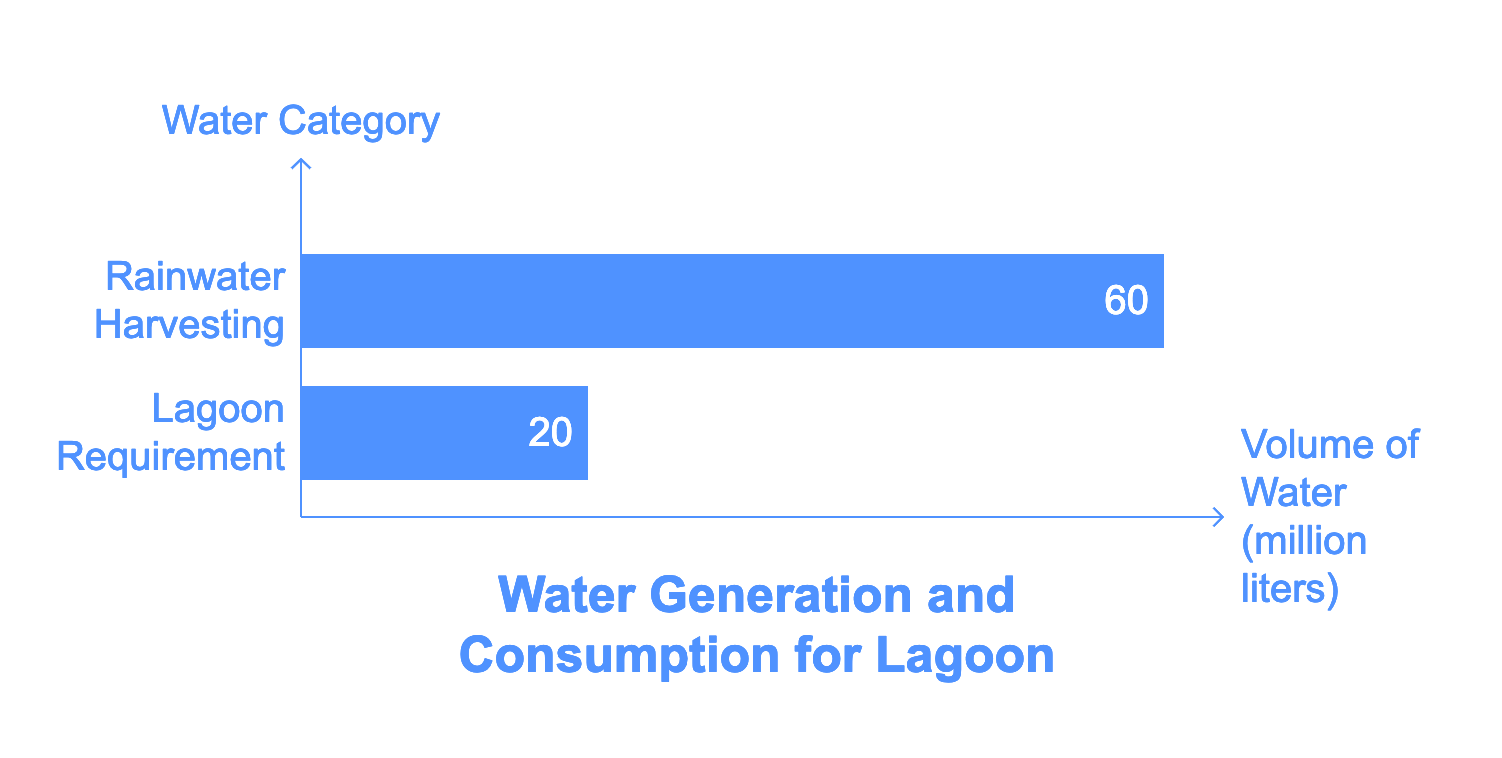This screenshot has width=1502, height=758.
Task: Click the value 60 inside the bar
Action: click(1126, 301)
